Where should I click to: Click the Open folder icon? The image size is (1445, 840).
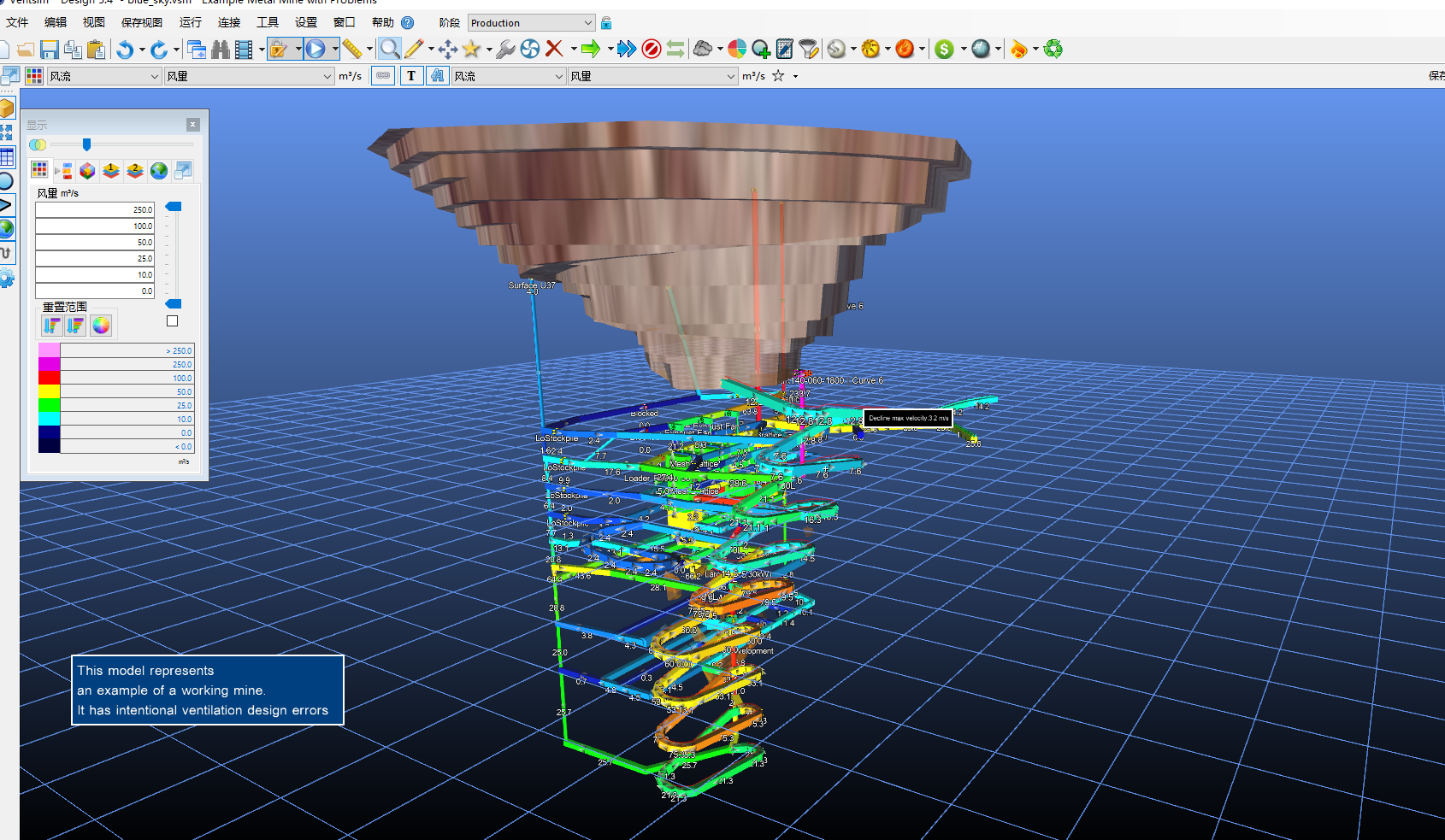coord(27,50)
